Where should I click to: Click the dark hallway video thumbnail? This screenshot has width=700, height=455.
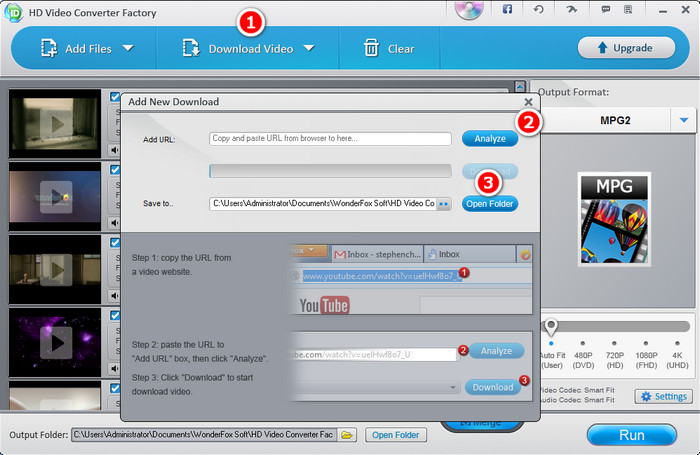[x=55, y=269]
